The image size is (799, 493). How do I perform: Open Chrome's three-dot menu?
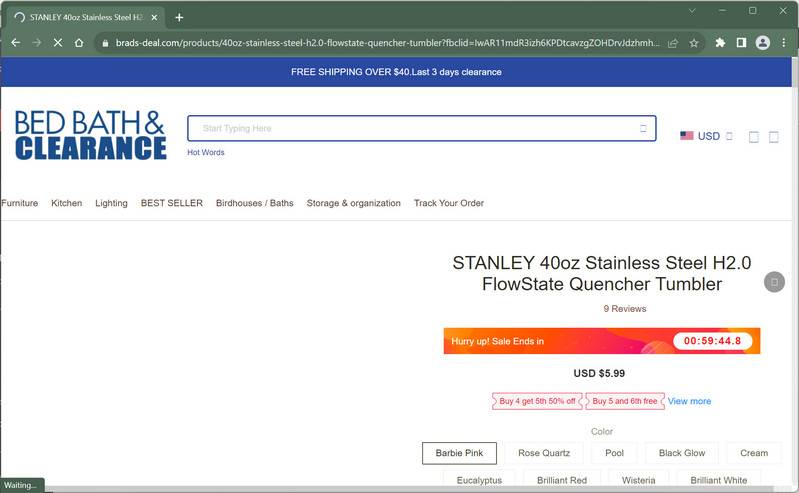click(784, 43)
